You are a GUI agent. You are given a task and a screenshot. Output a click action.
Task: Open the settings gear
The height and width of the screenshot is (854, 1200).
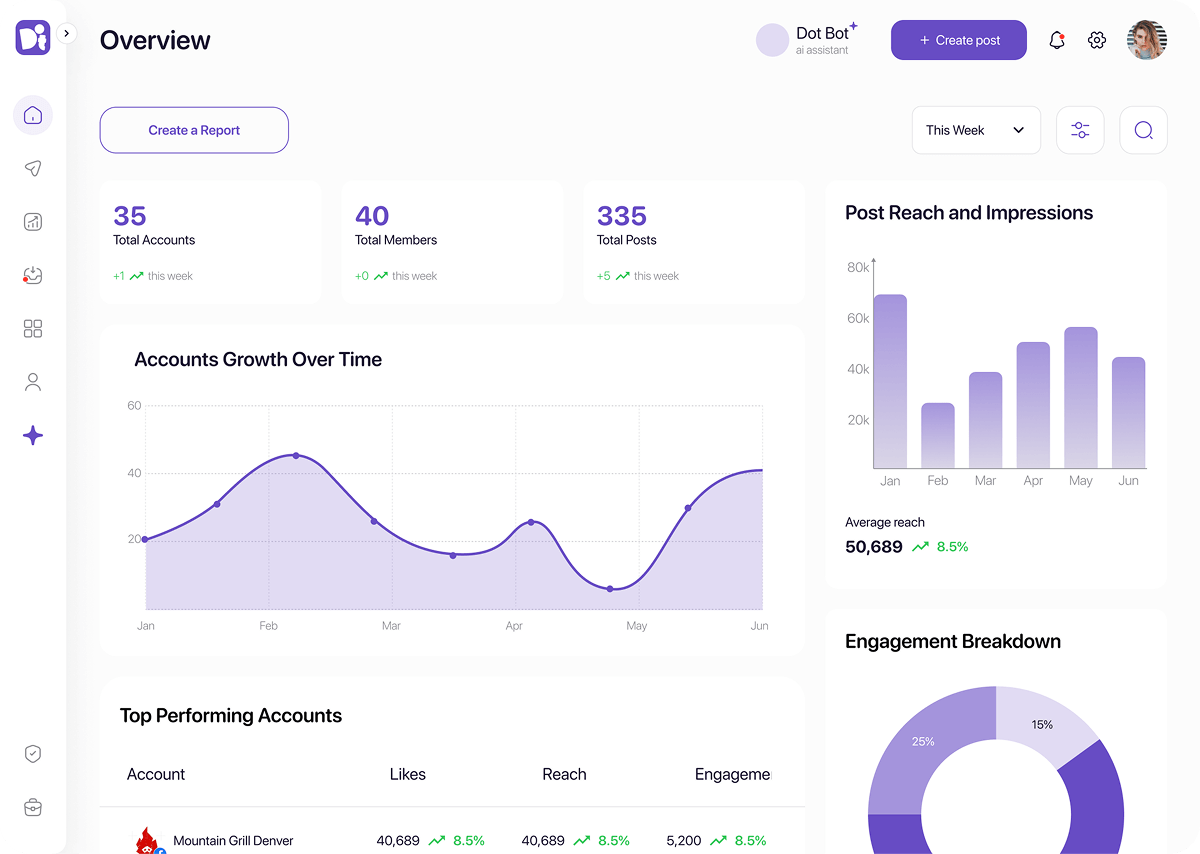pyautogui.click(x=1097, y=40)
